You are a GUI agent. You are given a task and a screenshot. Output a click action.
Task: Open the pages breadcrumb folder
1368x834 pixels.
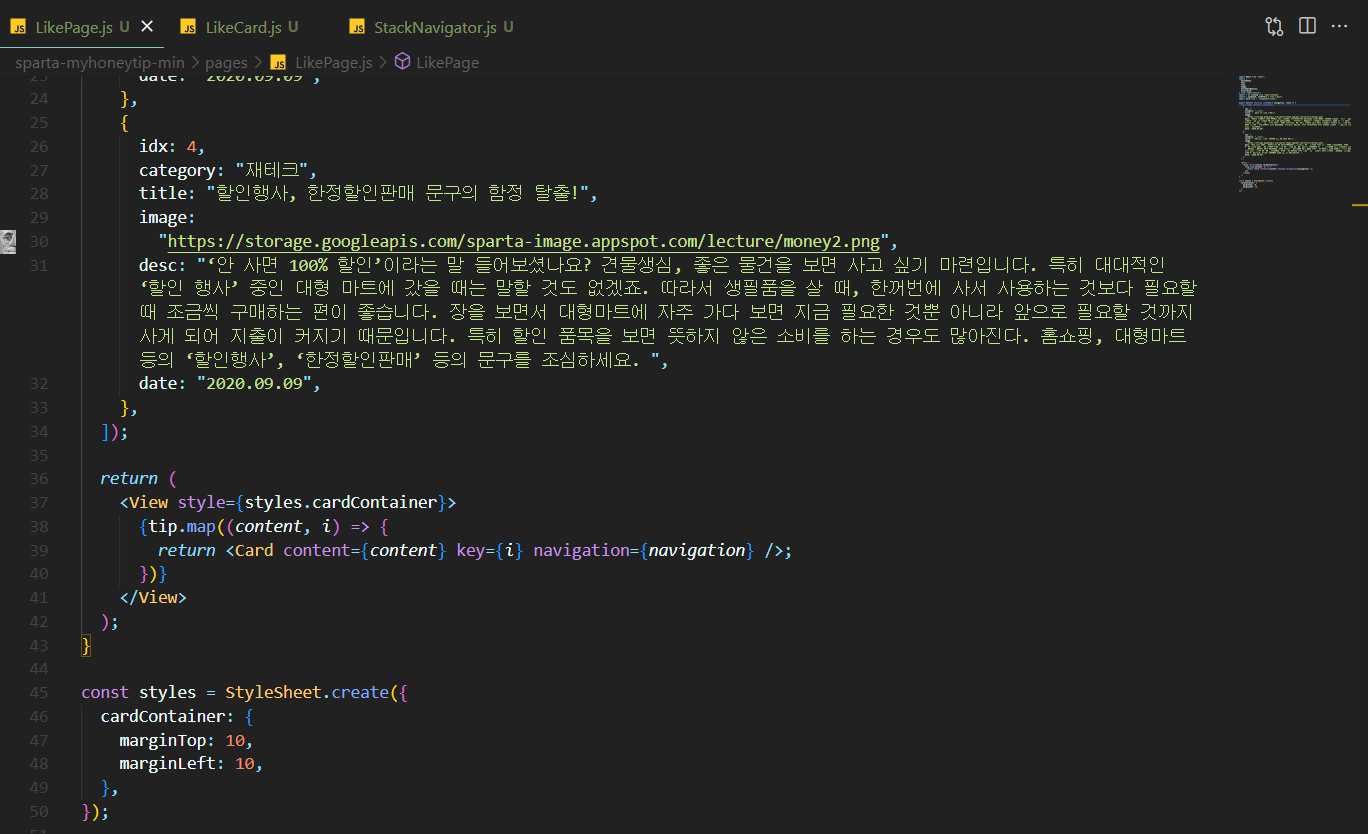[x=226, y=62]
